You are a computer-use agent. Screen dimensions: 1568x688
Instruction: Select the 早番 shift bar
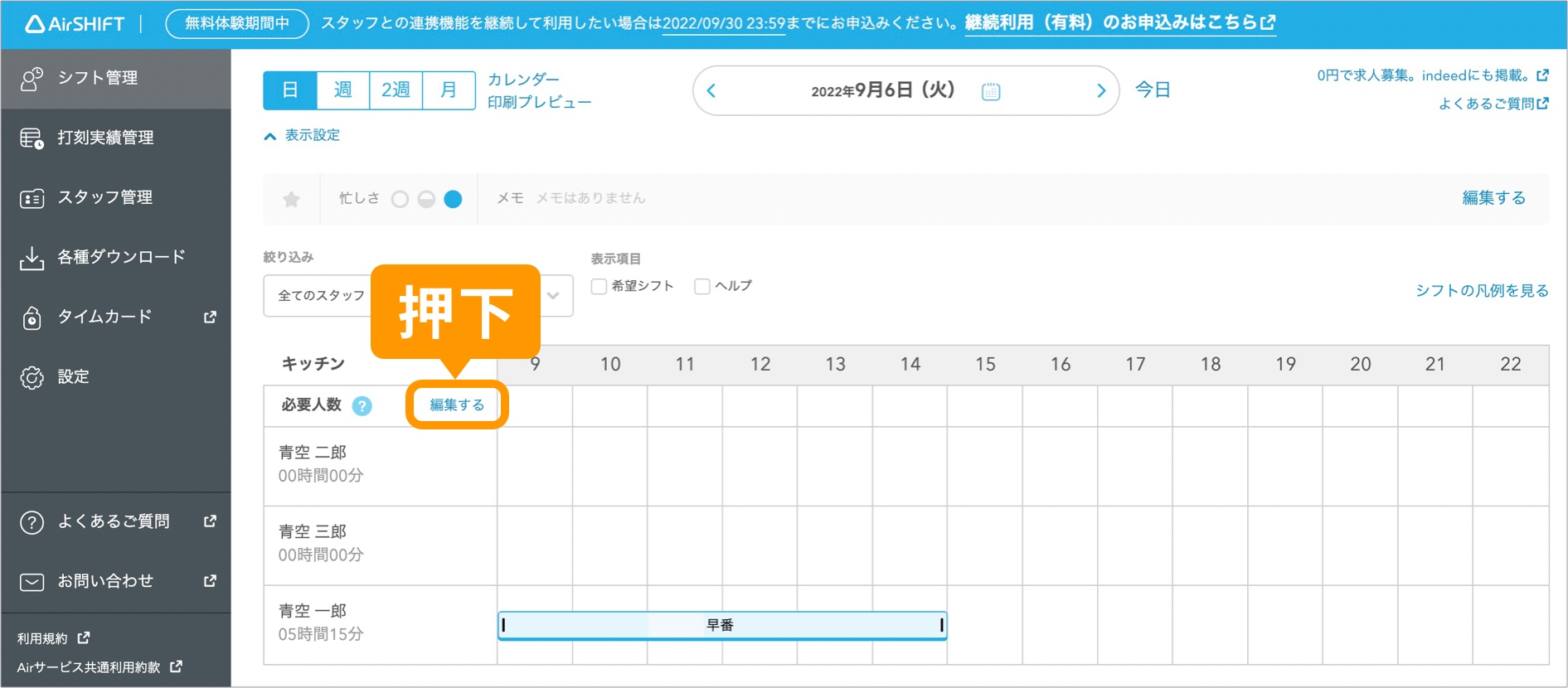(721, 625)
